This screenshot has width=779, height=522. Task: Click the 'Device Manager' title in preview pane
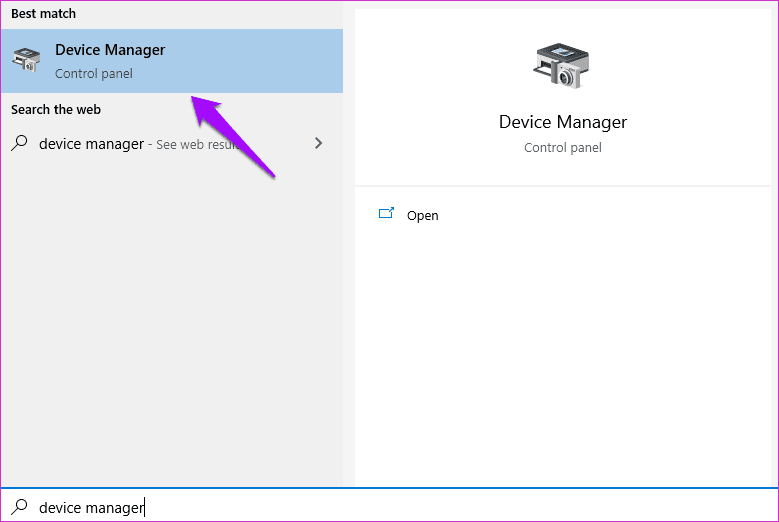(x=562, y=122)
